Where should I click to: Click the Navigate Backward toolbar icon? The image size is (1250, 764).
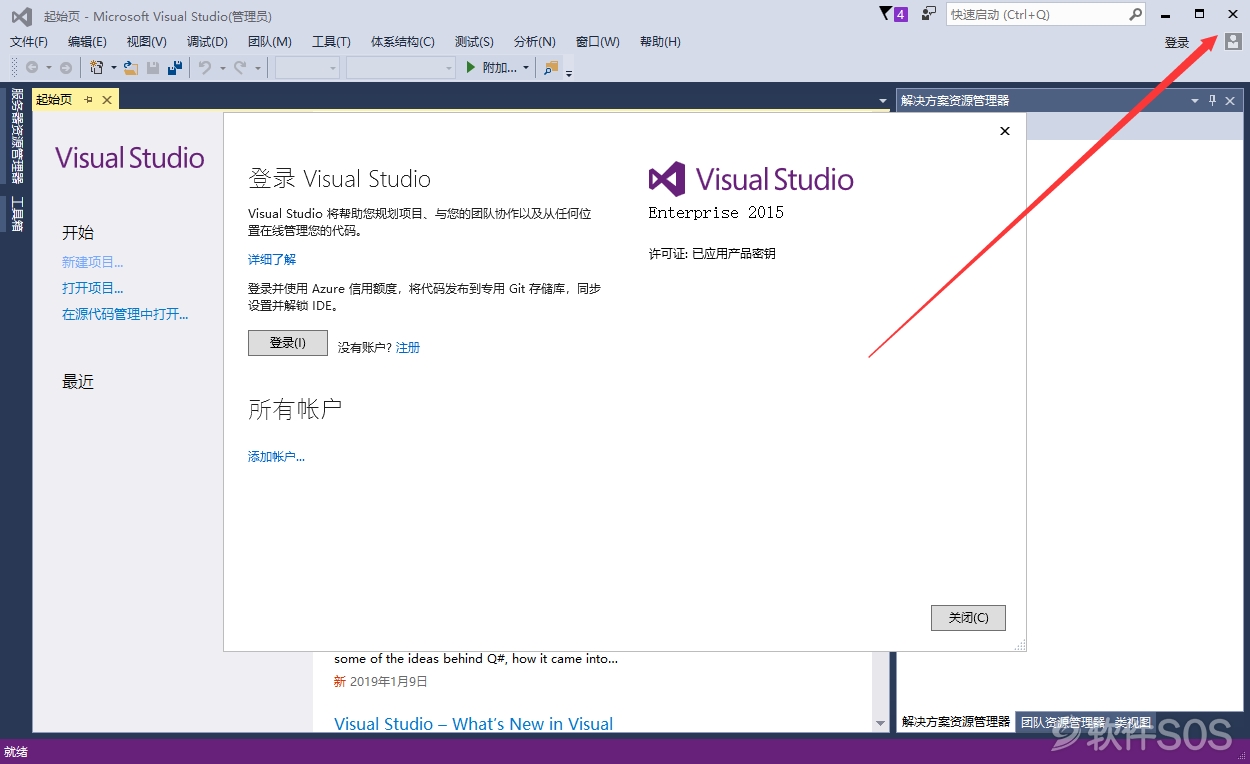(32, 68)
